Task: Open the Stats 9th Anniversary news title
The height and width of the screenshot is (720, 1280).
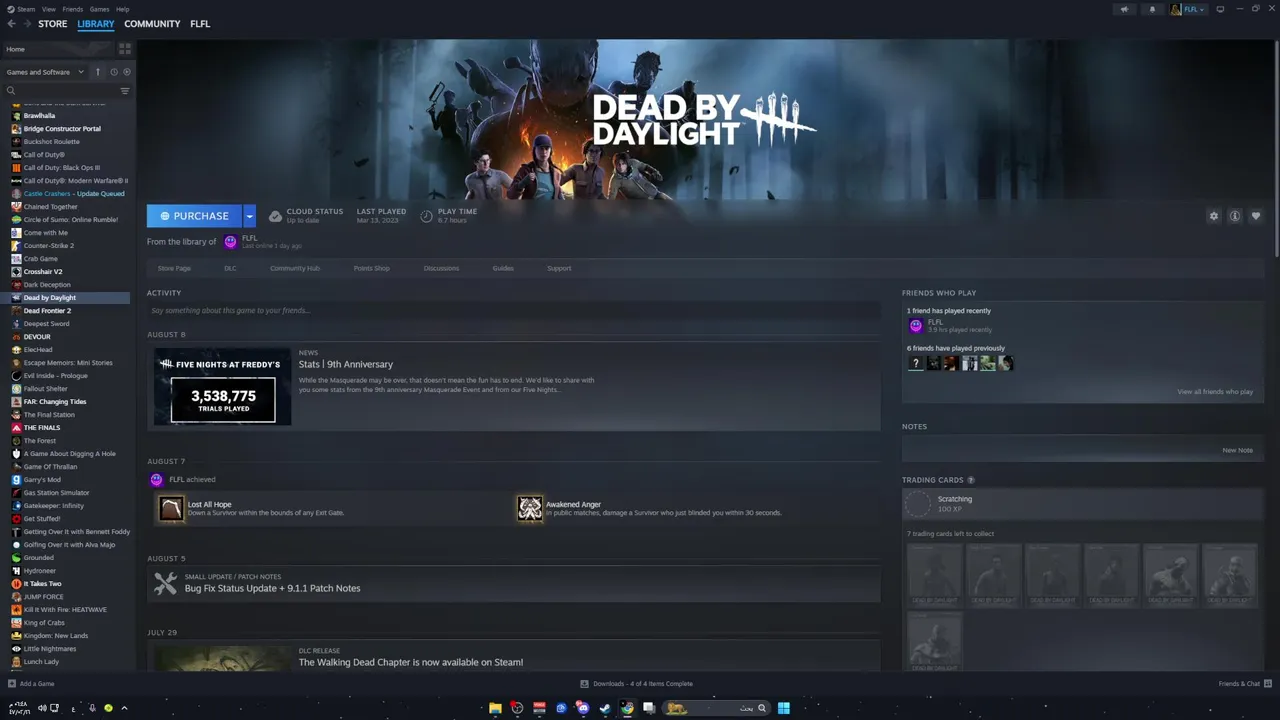Action: pyautogui.click(x=346, y=365)
